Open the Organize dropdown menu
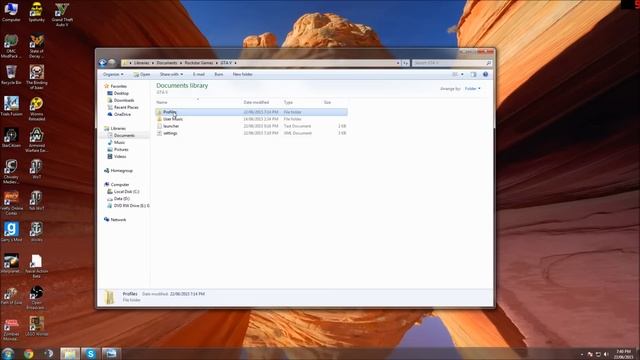 [113, 74]
